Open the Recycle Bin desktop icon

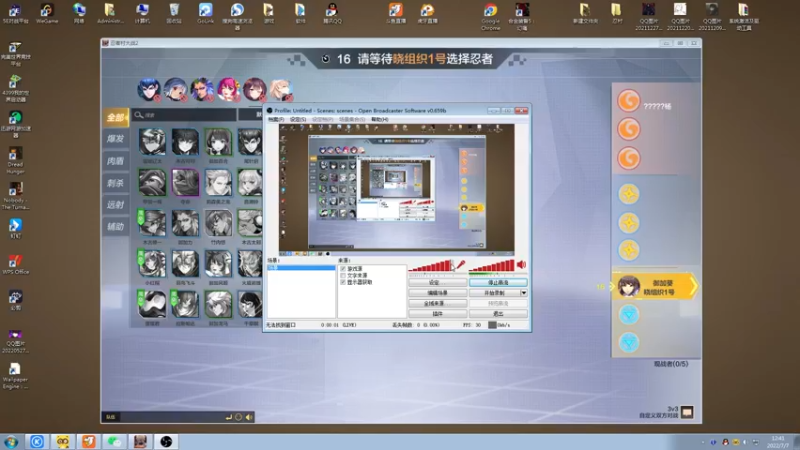(x=174, y=14)
